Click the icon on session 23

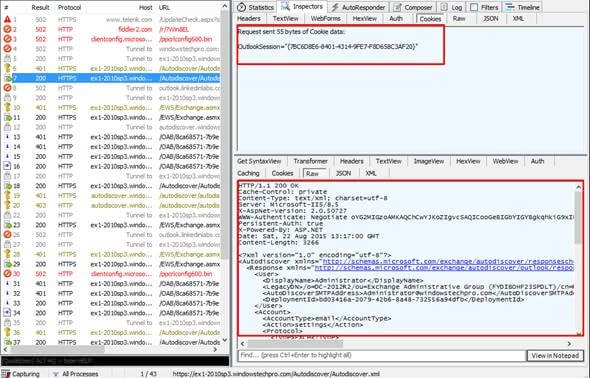7,225
